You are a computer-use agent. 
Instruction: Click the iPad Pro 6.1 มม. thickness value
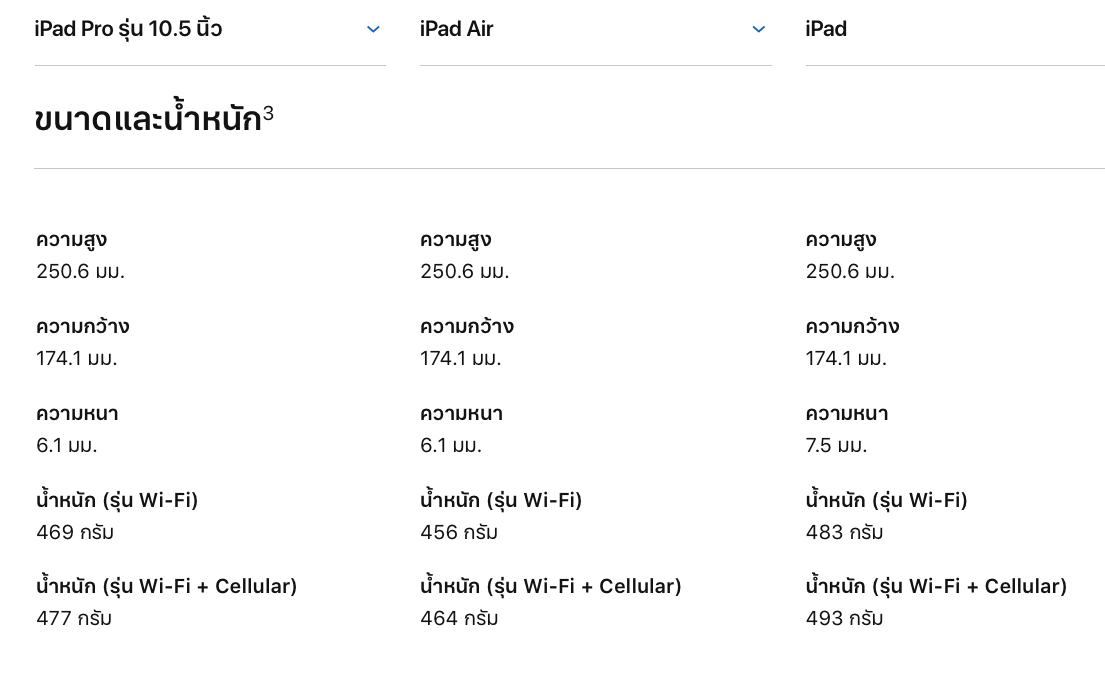pos(67,446)
